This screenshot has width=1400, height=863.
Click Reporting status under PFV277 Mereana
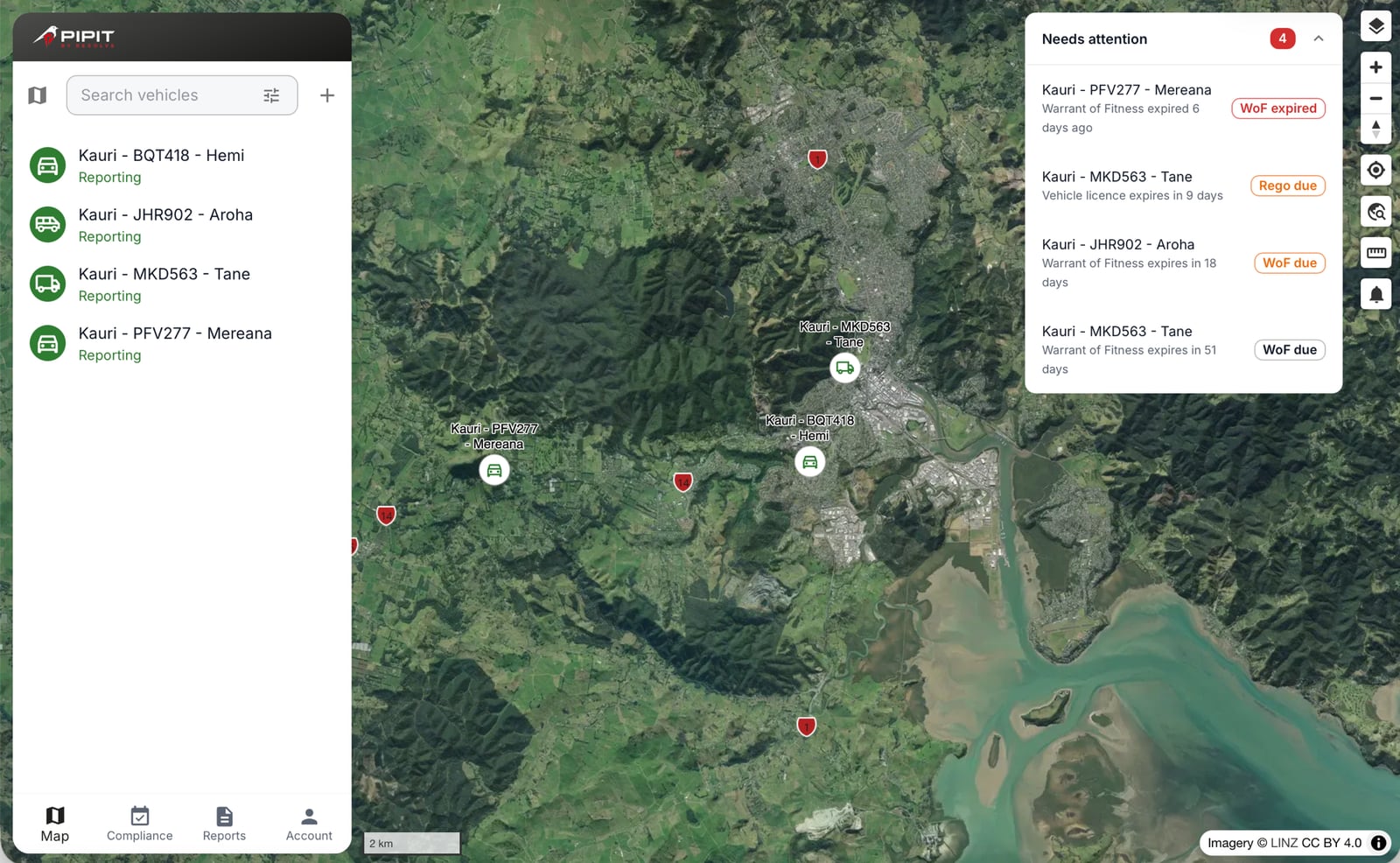click(x=109, y=355)
